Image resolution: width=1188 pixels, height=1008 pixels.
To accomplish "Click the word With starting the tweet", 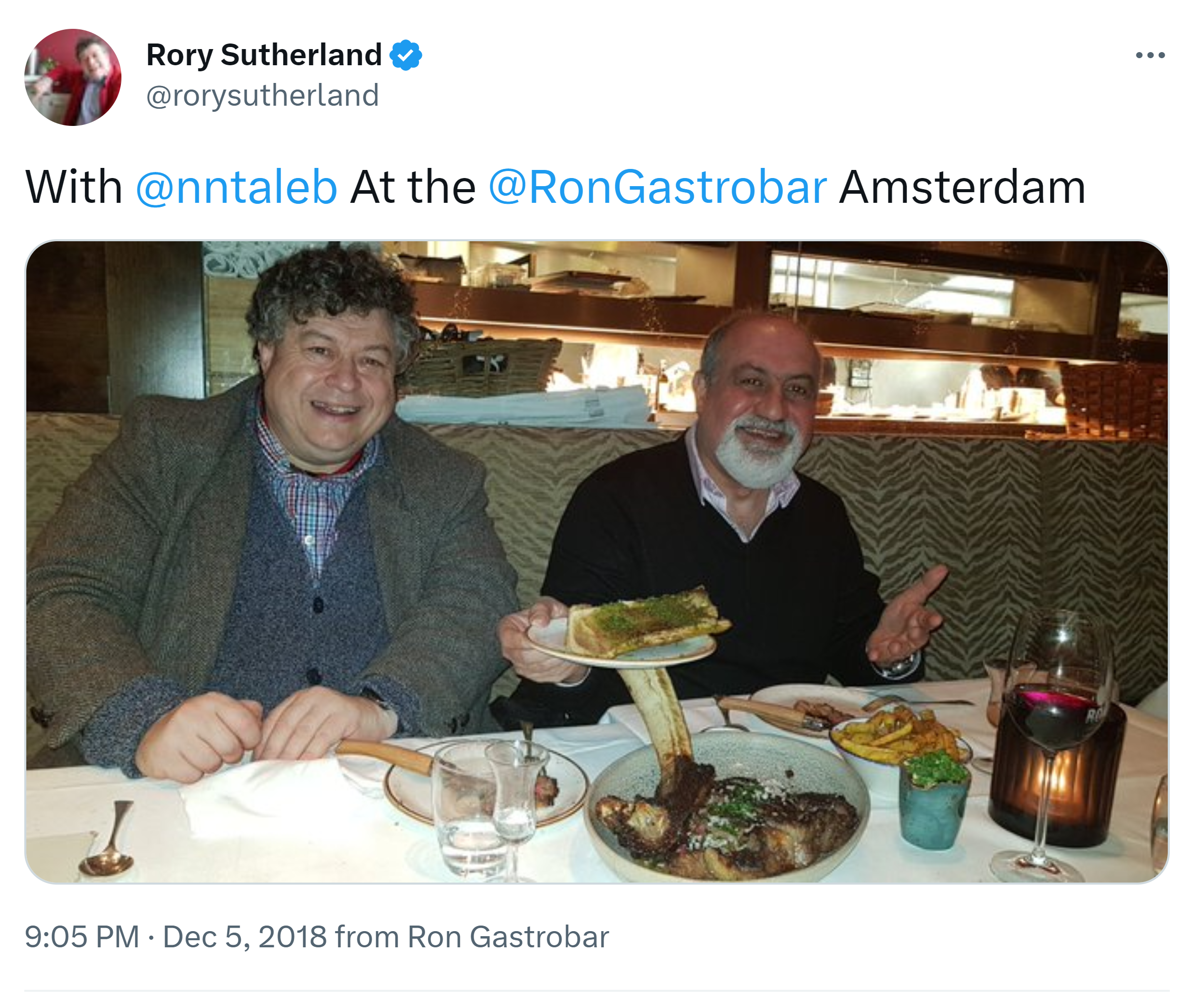I will [74, 187].
